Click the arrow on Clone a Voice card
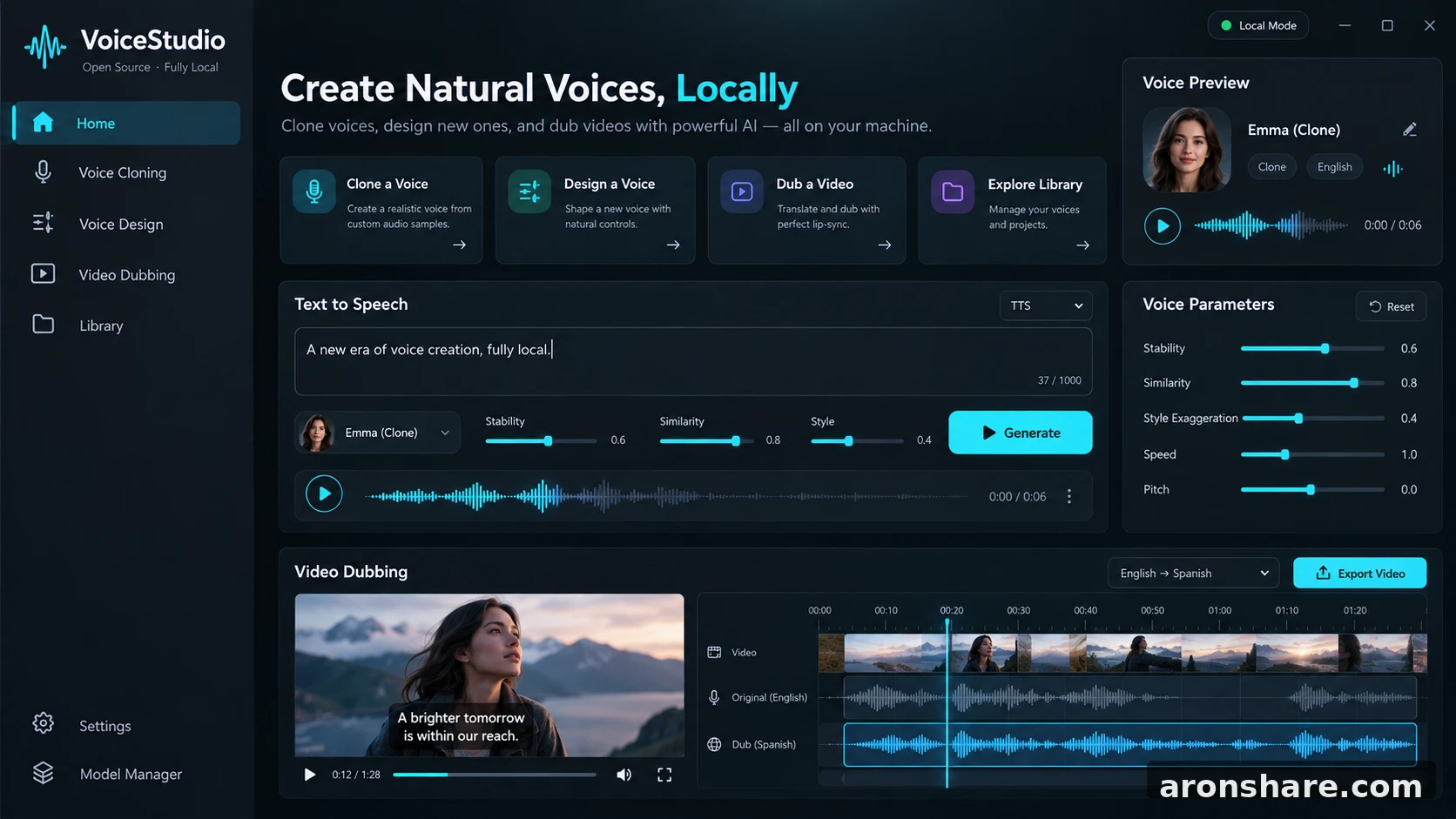1456x819 pixels. click(459, 245)
